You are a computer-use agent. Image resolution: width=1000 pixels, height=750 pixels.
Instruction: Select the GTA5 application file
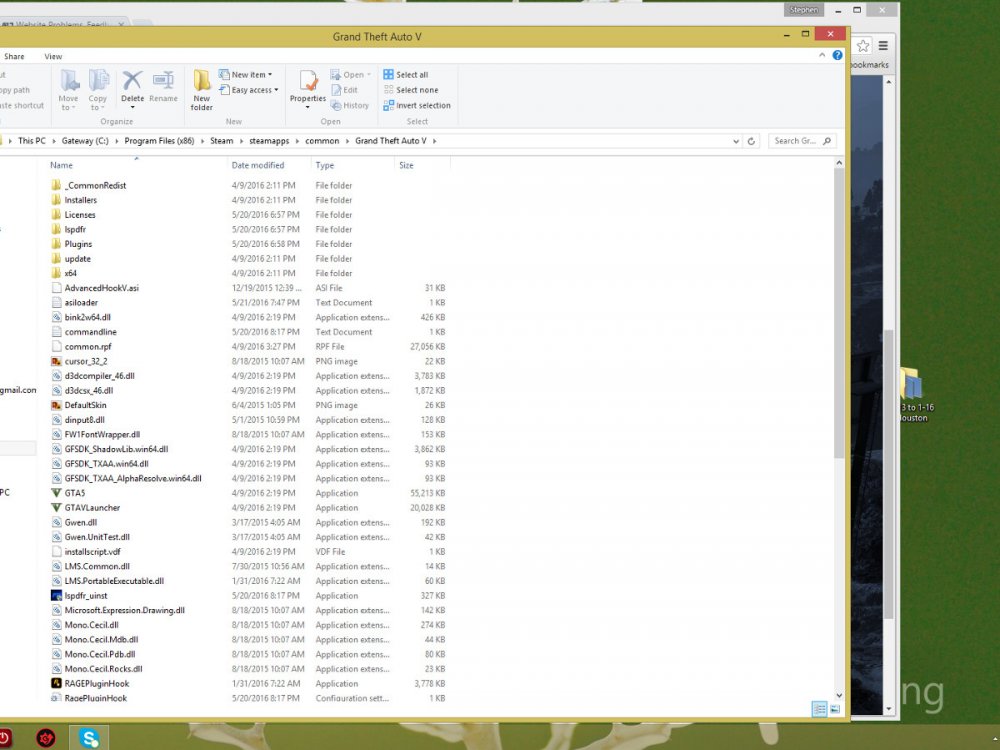tap(75, 493)
